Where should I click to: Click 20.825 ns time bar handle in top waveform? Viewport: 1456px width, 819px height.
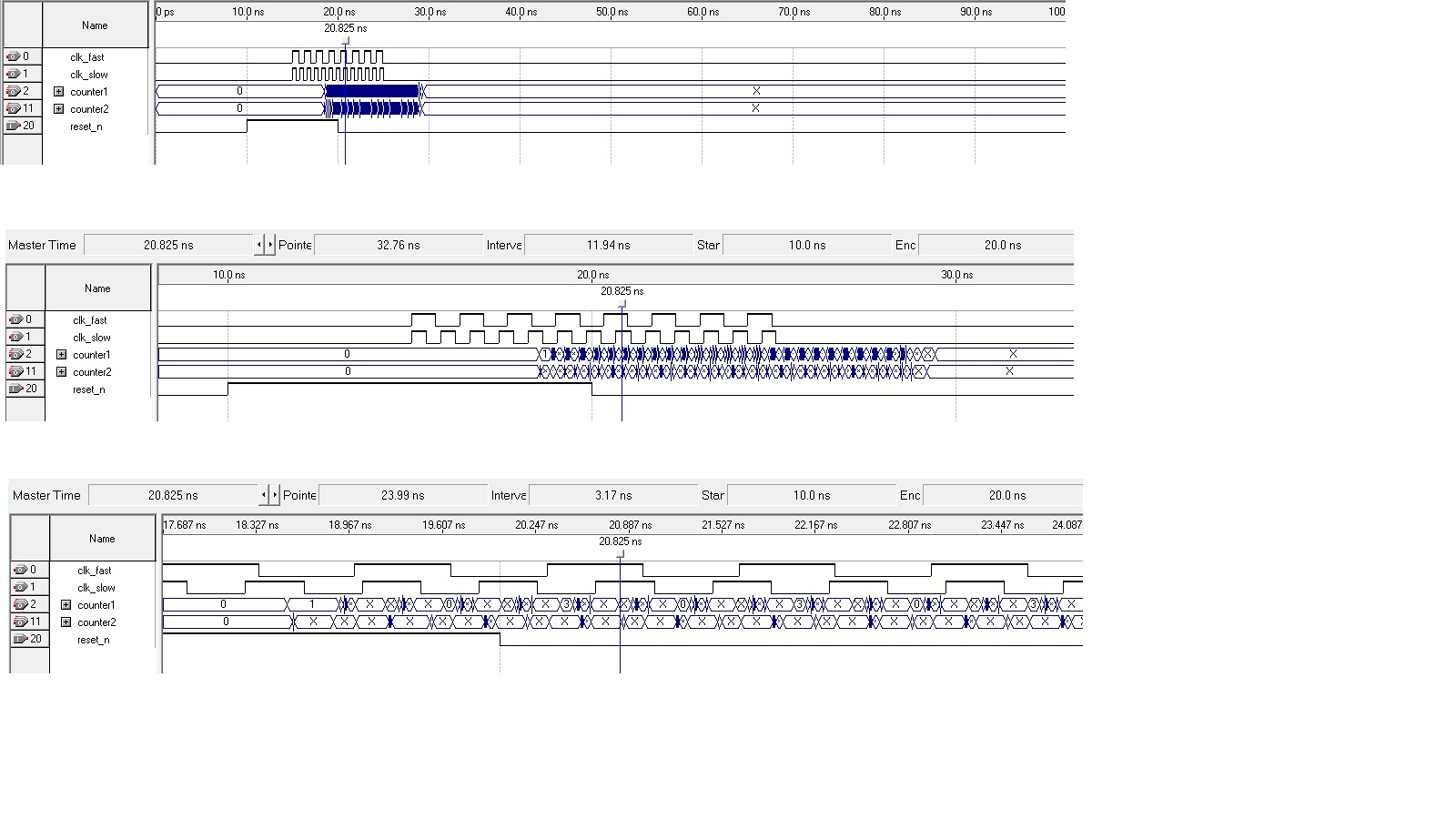345,41
